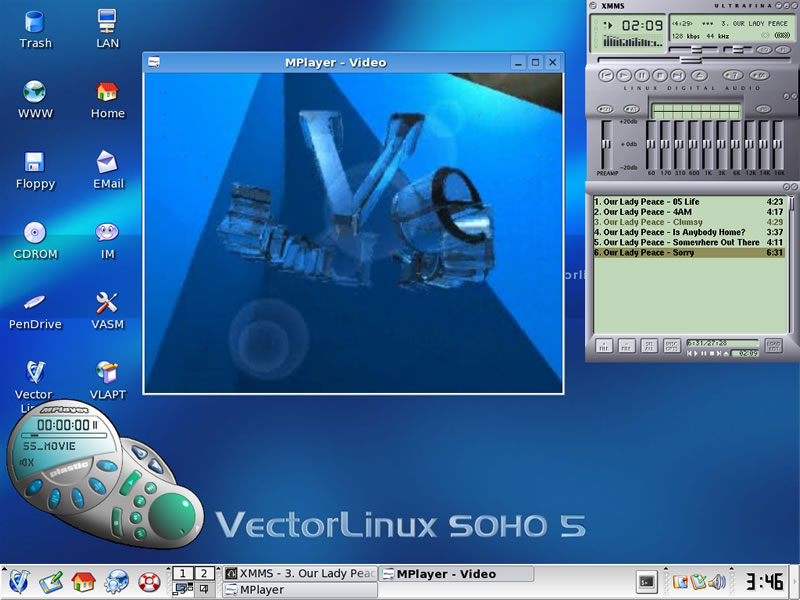The image size is (800, 600).
Task: Switch to the XMMS taskbar entry
Action: (300, 574)
